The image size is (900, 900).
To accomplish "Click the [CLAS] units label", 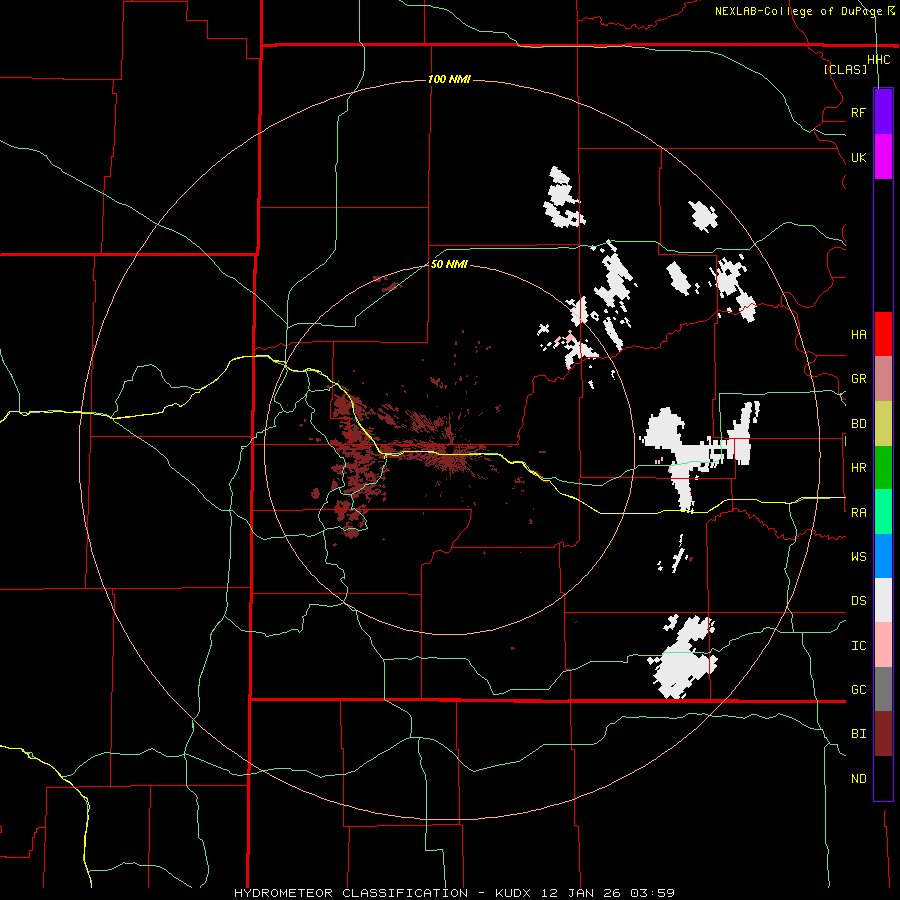I will [x=845, y=69].
